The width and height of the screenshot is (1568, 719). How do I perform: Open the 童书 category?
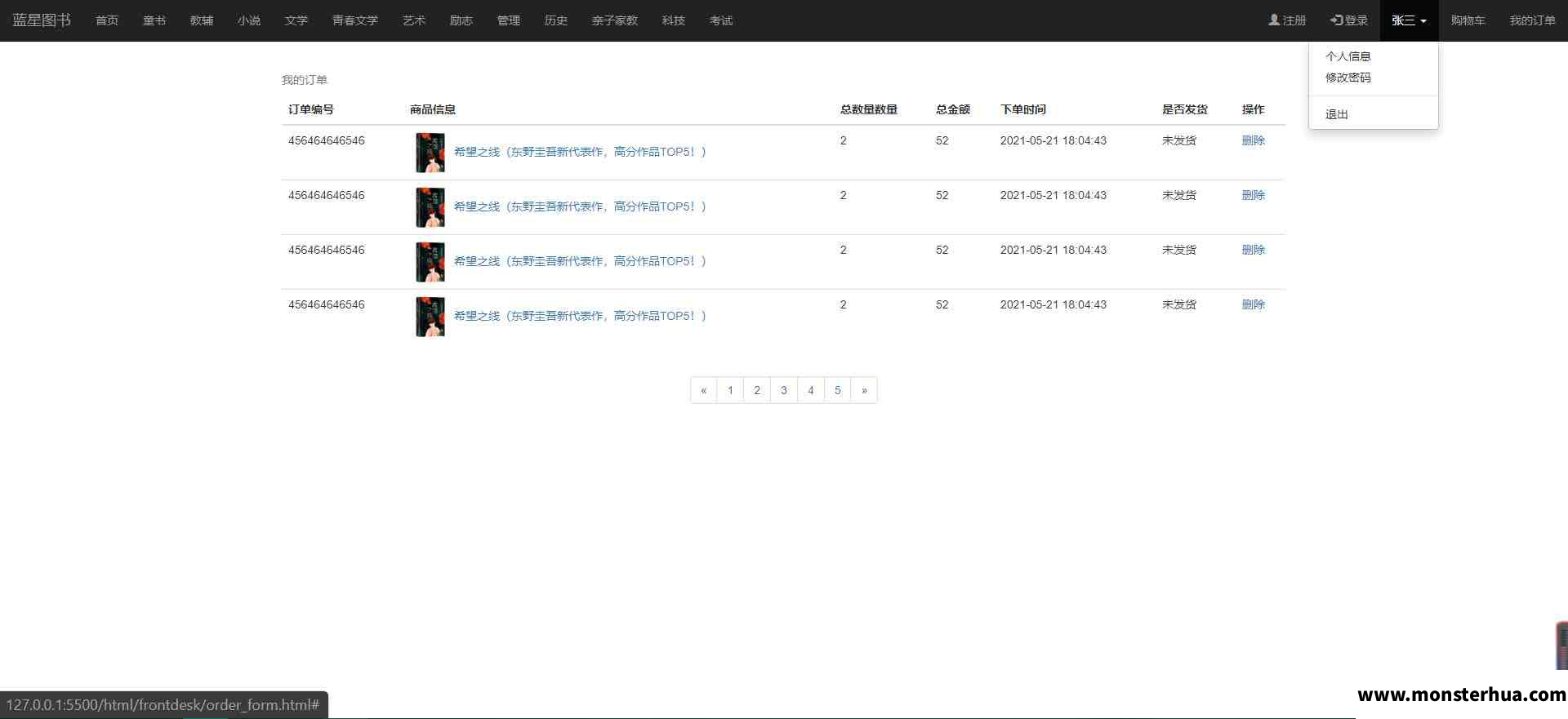(154, 20)
